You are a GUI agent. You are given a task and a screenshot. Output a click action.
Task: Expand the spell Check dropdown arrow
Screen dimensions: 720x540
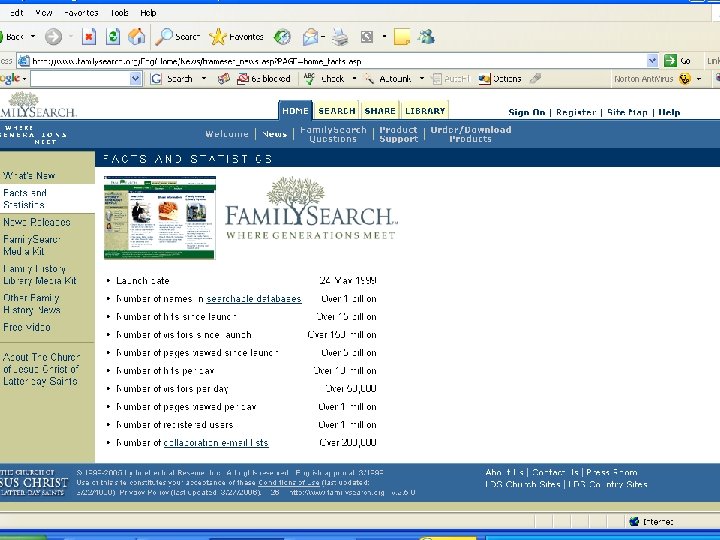(354, 79)
